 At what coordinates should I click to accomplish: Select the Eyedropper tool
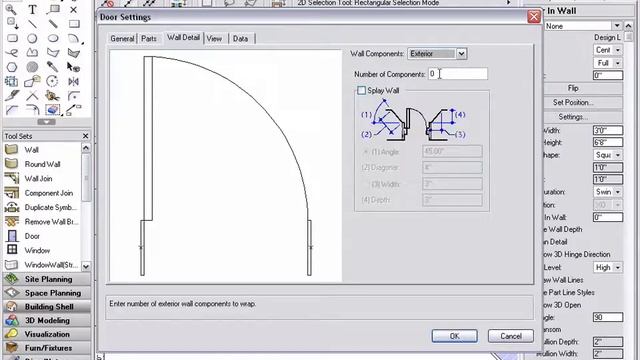pos(53,67)
